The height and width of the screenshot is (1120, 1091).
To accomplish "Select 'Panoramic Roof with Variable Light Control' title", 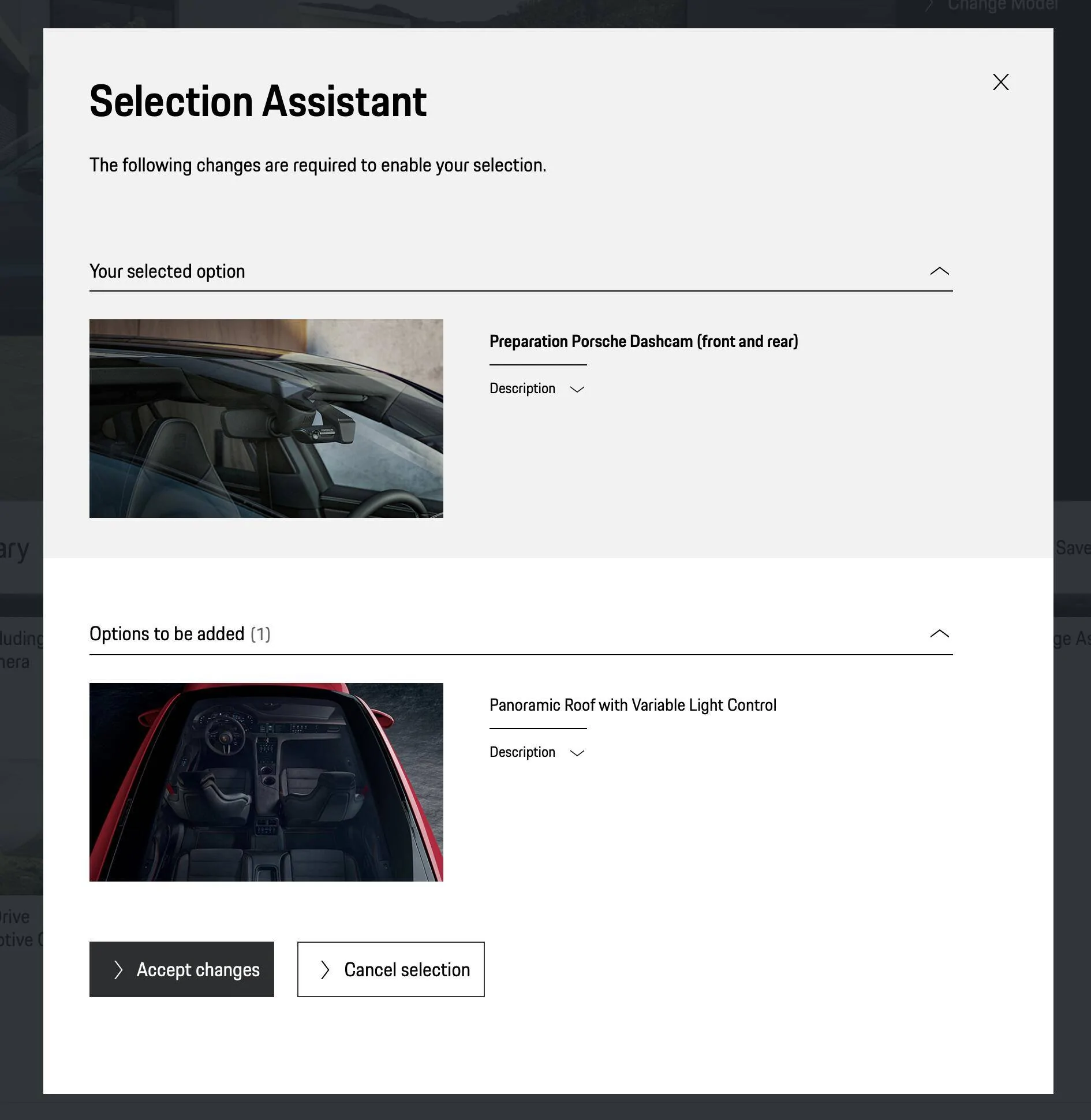I will click(633, 705).
